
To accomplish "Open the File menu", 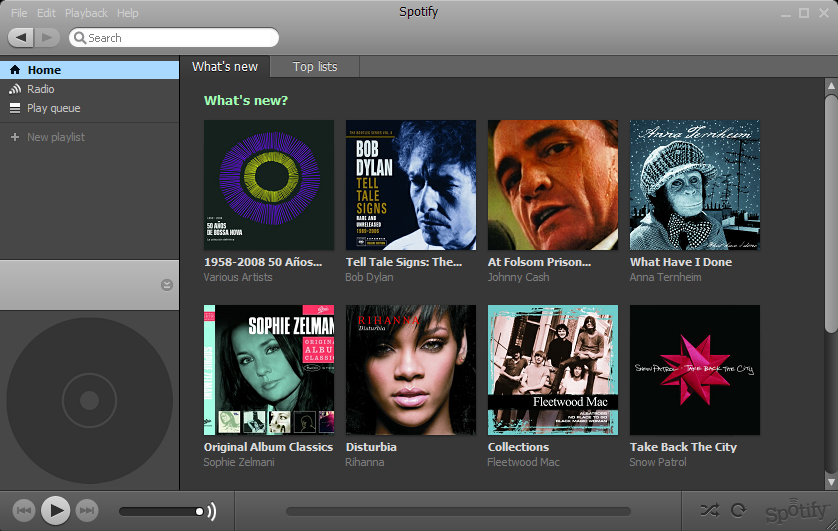I will [x=19, y=13].
